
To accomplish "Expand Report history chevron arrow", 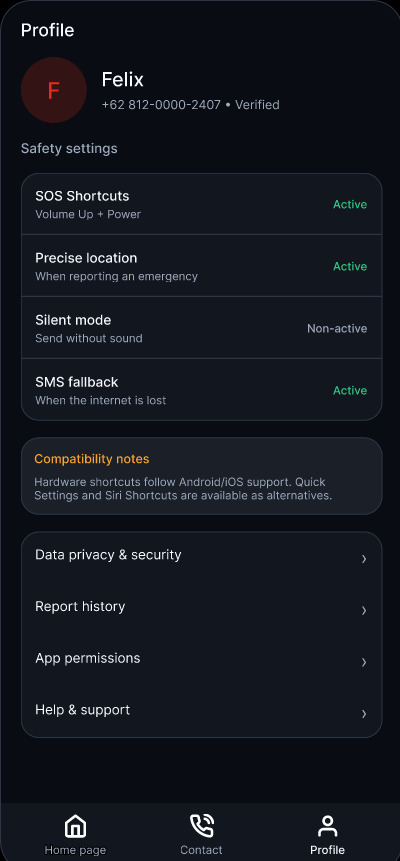I will pyautogui.click(x=363, y=610).
